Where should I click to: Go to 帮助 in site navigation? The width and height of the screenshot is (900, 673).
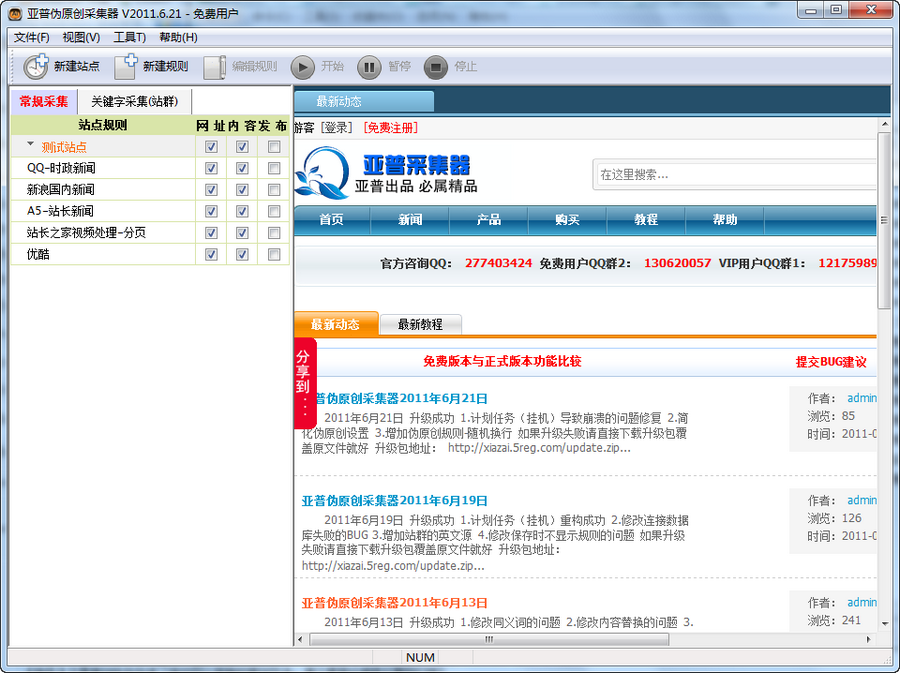pos(724,220)
